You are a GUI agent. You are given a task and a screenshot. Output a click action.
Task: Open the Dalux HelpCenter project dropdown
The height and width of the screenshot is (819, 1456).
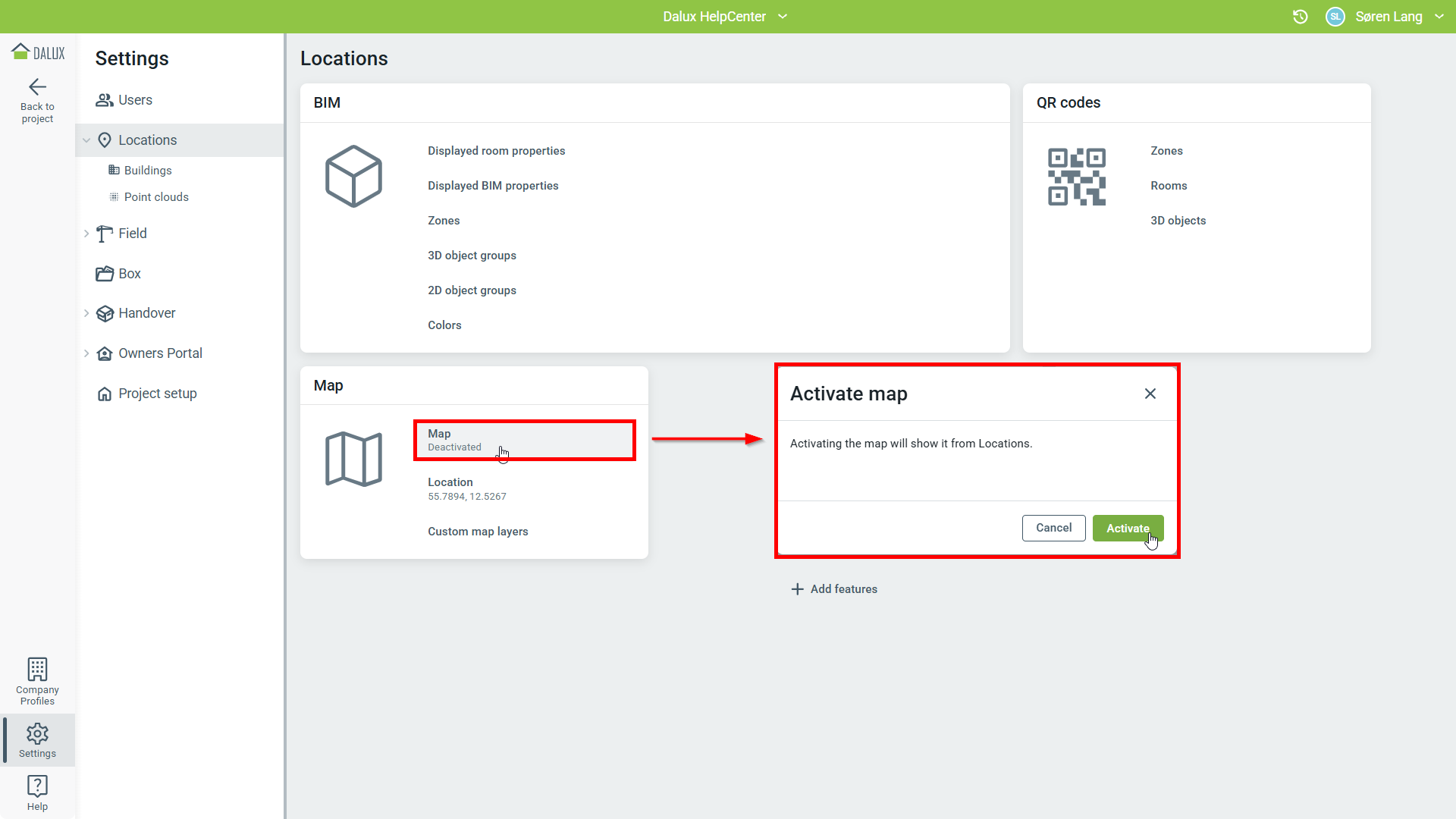pos(783,17)
